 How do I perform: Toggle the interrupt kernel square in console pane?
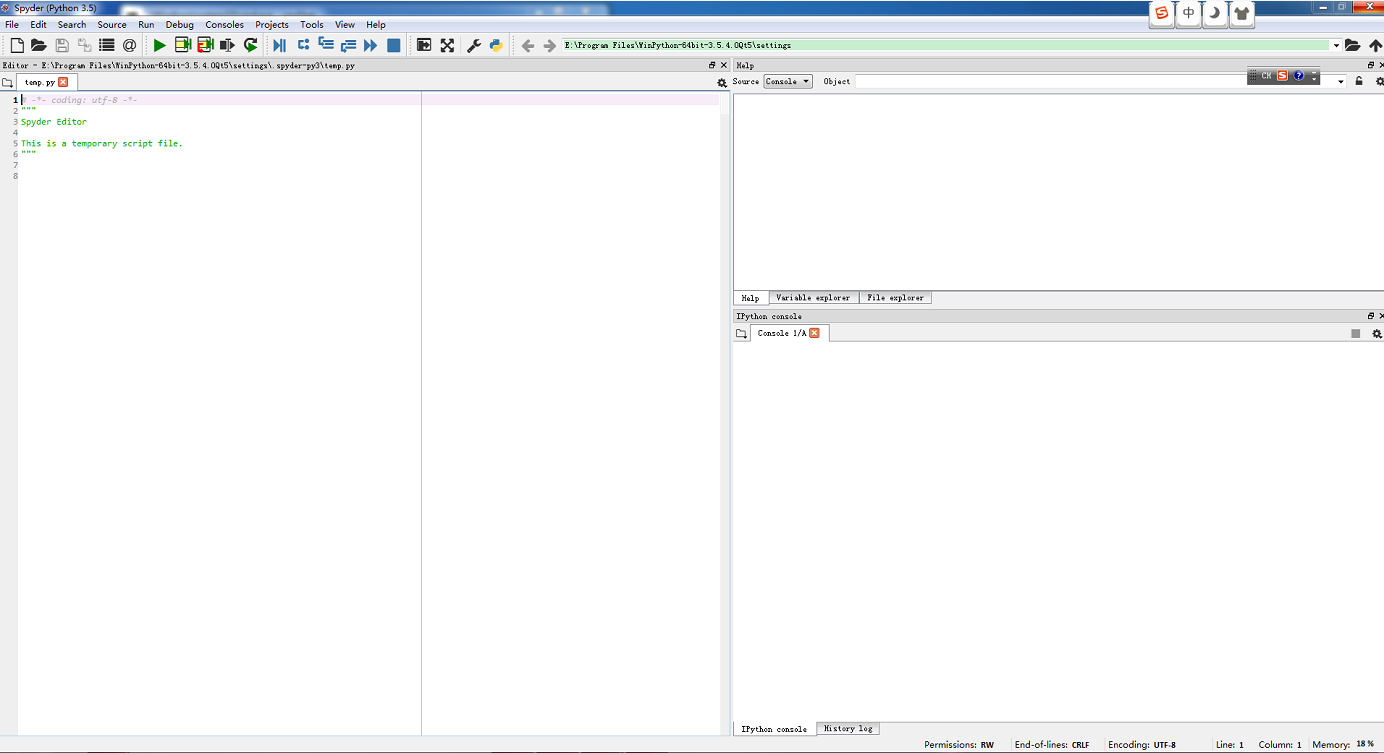[x=1357, y=333]
